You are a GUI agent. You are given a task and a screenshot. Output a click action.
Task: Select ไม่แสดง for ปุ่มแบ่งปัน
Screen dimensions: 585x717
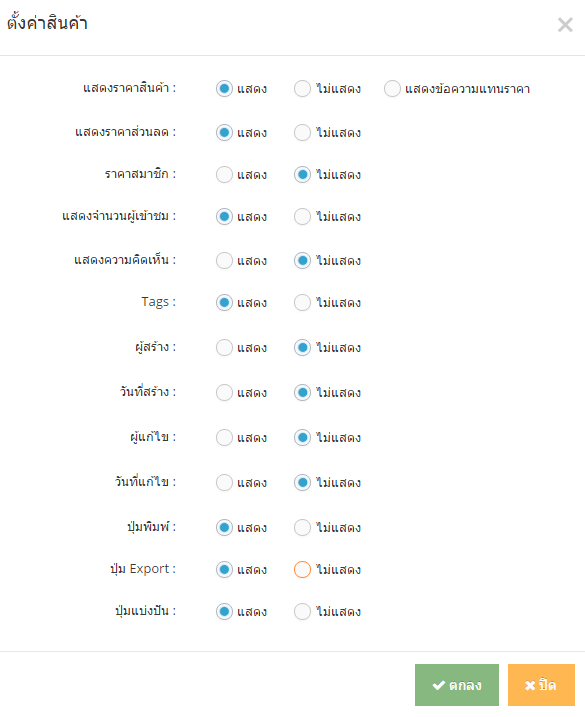click(x=302, y=612)
